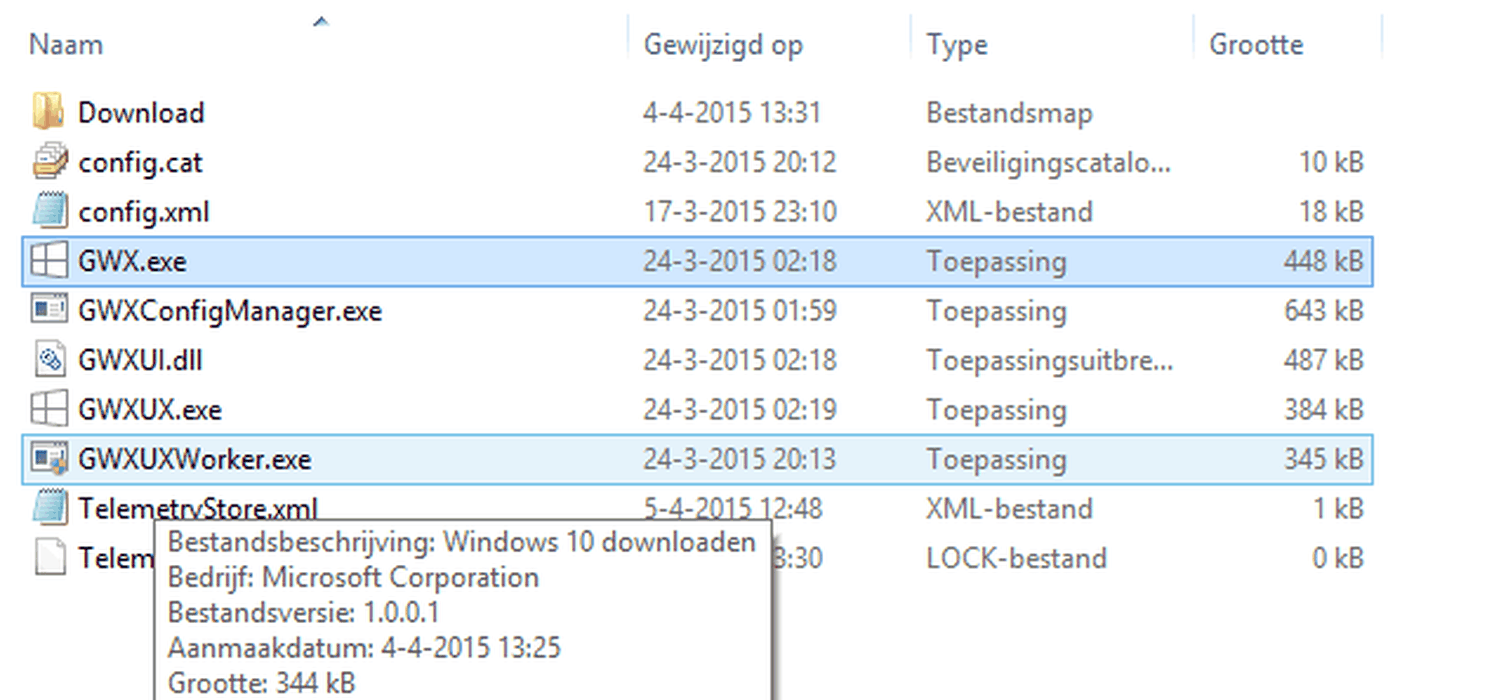Sort by Gewijzigd op column header
Screen dimensions: 1494x700
click(722, 45)
